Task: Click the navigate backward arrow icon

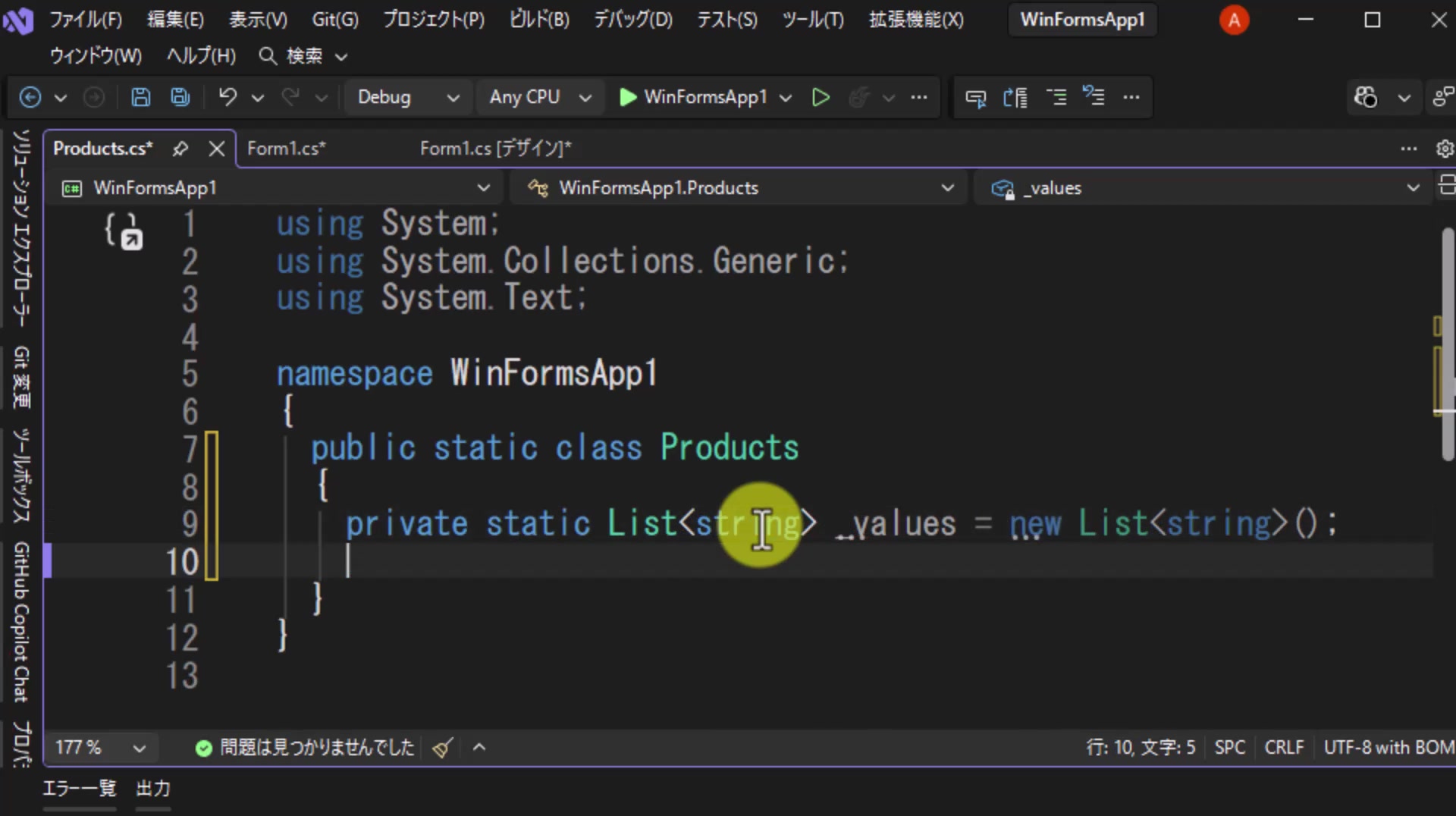Action: coord(30,97)
